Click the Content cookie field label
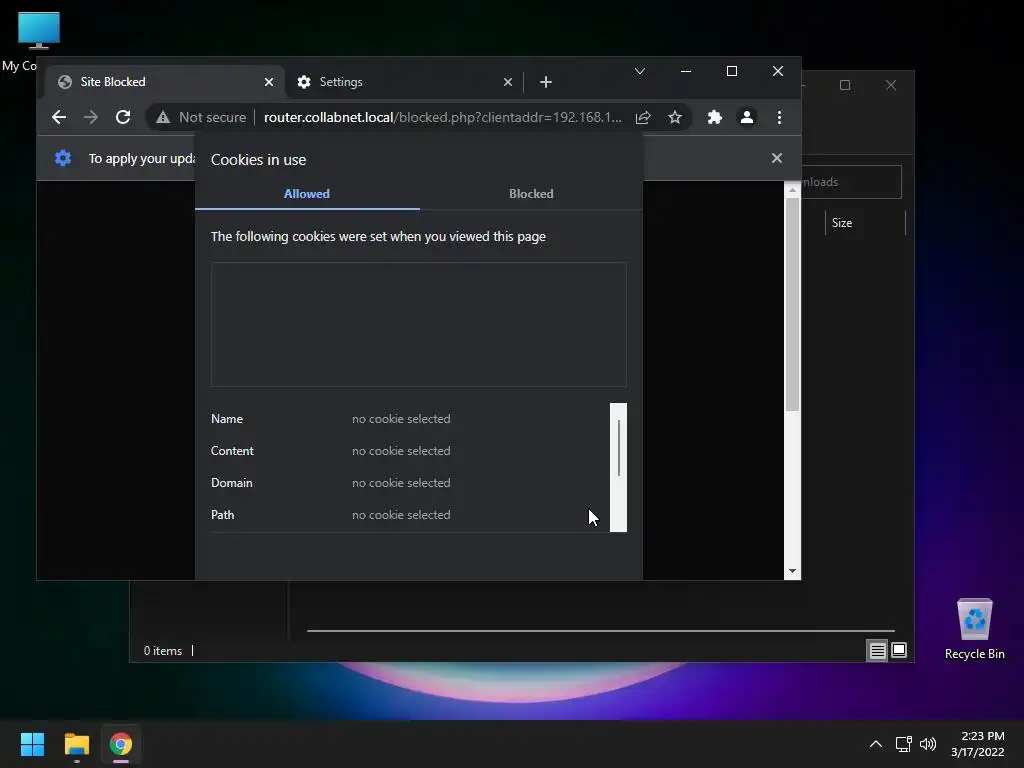The height and width of the screenshot is (768, 1024). tap(232, 451)
